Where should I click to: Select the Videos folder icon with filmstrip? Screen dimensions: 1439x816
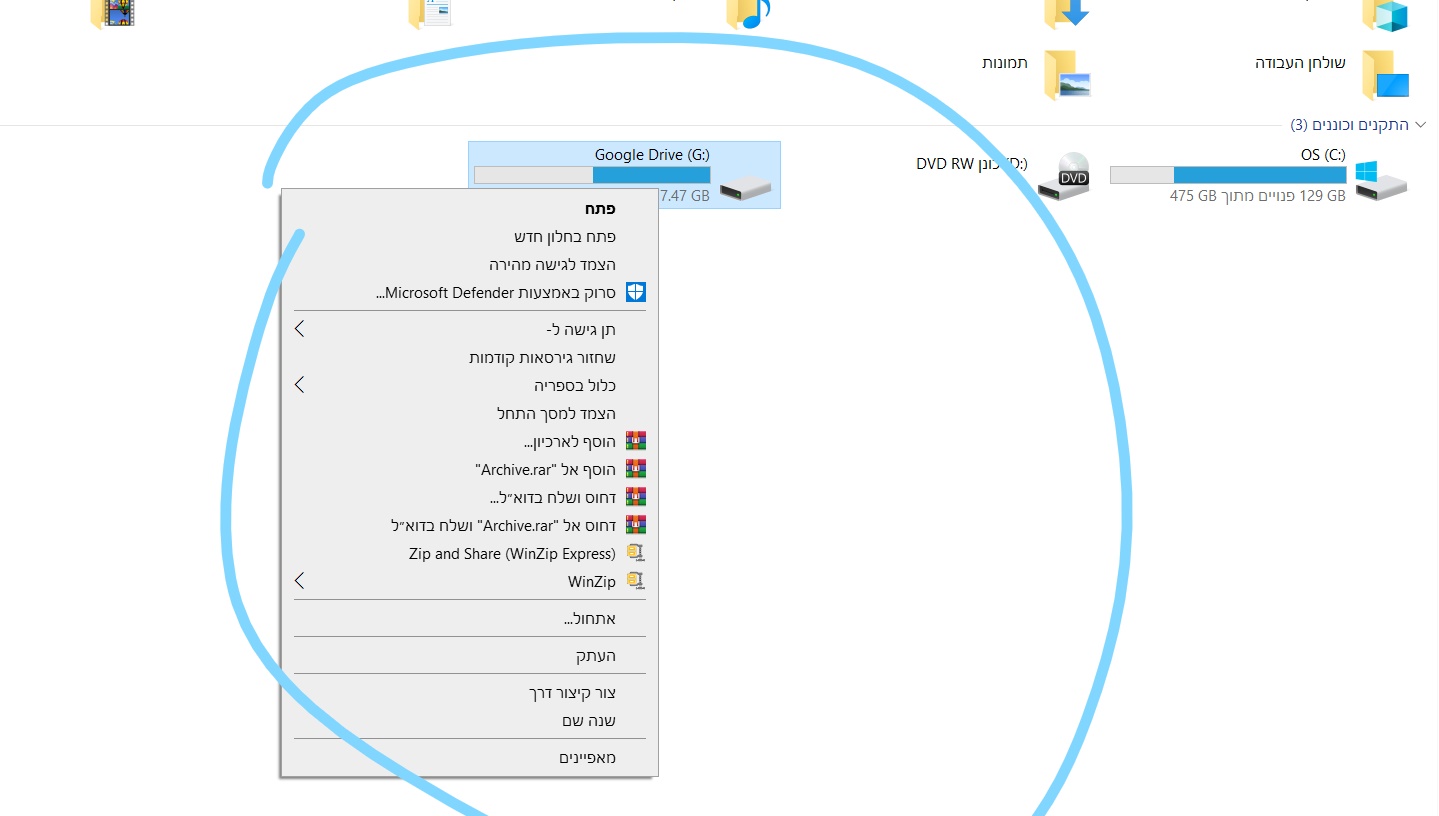point(112,14)
